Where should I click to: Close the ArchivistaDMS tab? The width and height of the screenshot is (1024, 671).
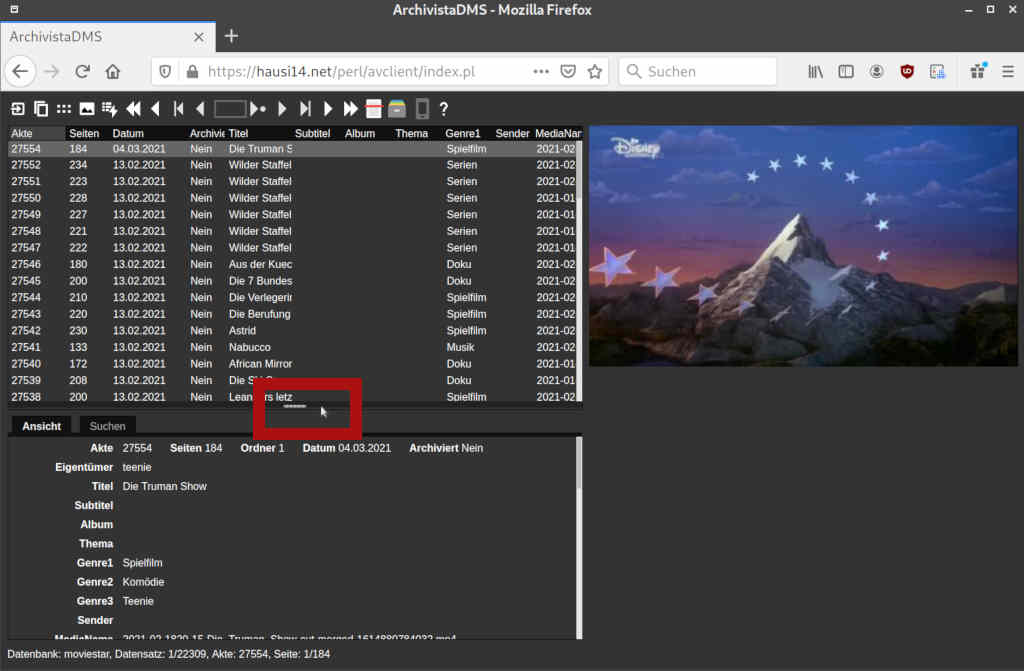(199, 37)
